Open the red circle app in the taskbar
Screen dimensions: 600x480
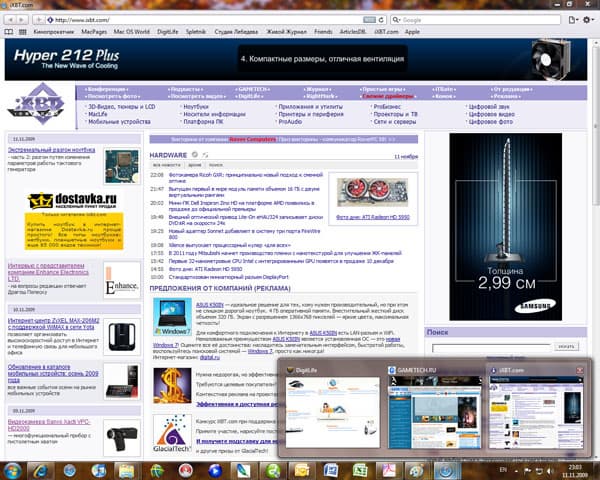coord(186,470)
